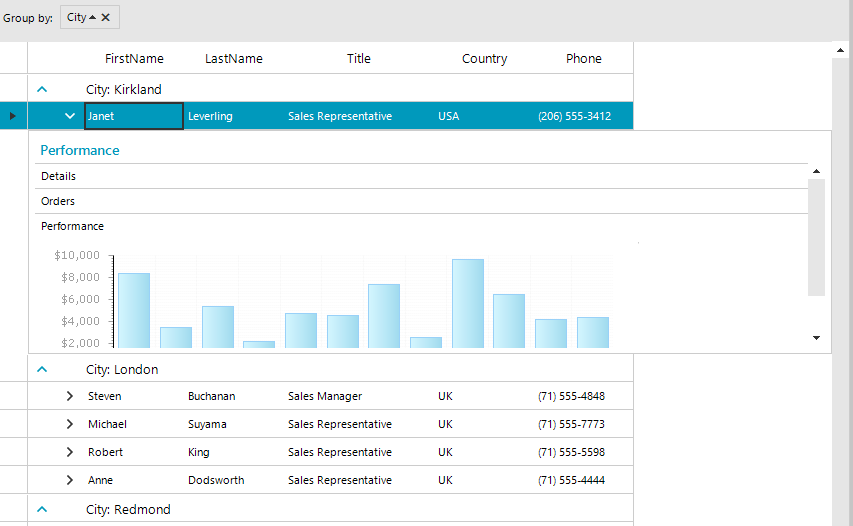Remove the City grouping with the X icon

106,17
